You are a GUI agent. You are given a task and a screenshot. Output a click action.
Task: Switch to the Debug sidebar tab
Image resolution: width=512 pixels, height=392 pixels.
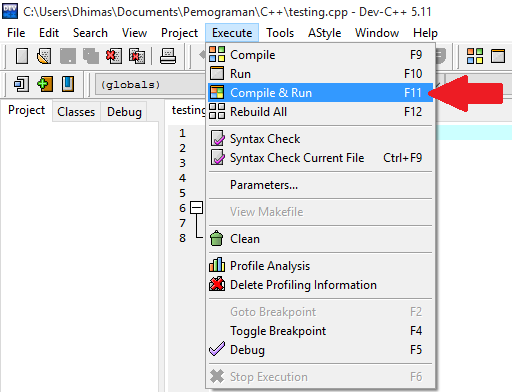pos(124,112)
